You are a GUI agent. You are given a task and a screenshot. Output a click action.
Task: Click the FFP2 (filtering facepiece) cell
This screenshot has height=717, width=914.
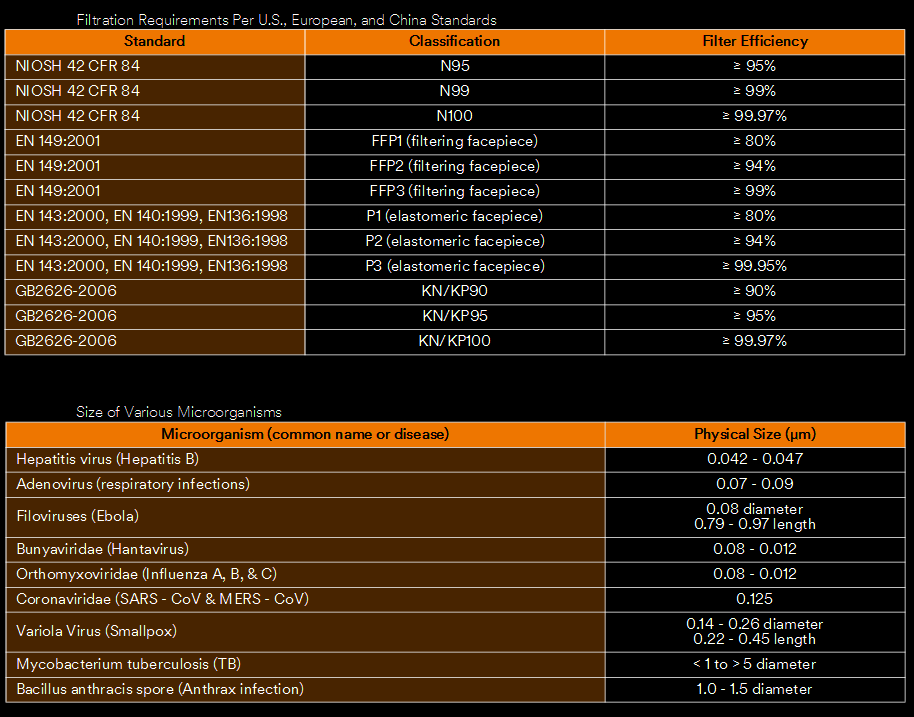pyautogui.click(x=454, y=166)
